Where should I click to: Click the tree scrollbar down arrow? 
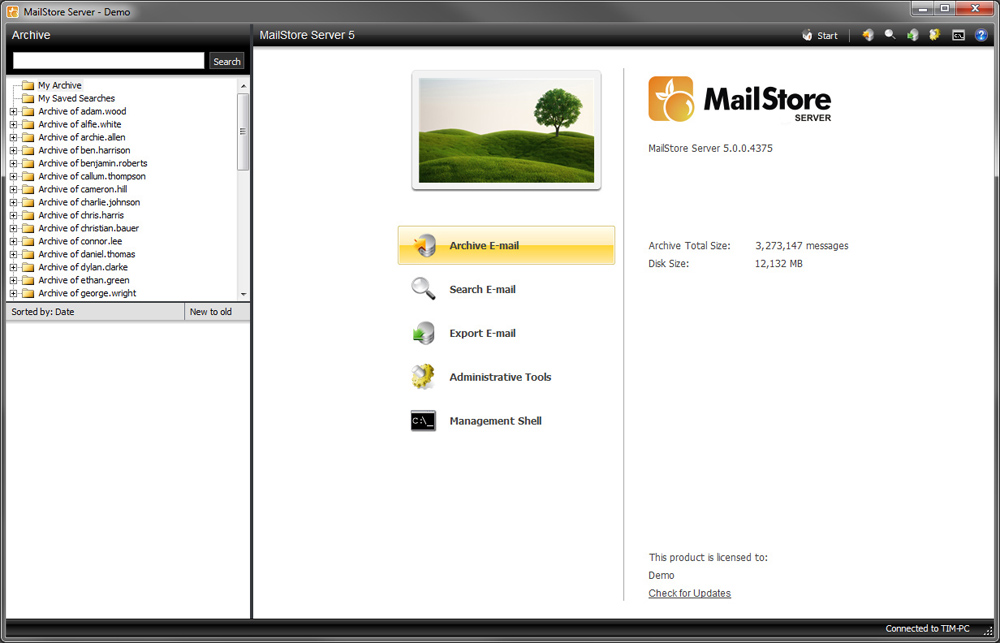pyautogui.click(x=243, y=294)
